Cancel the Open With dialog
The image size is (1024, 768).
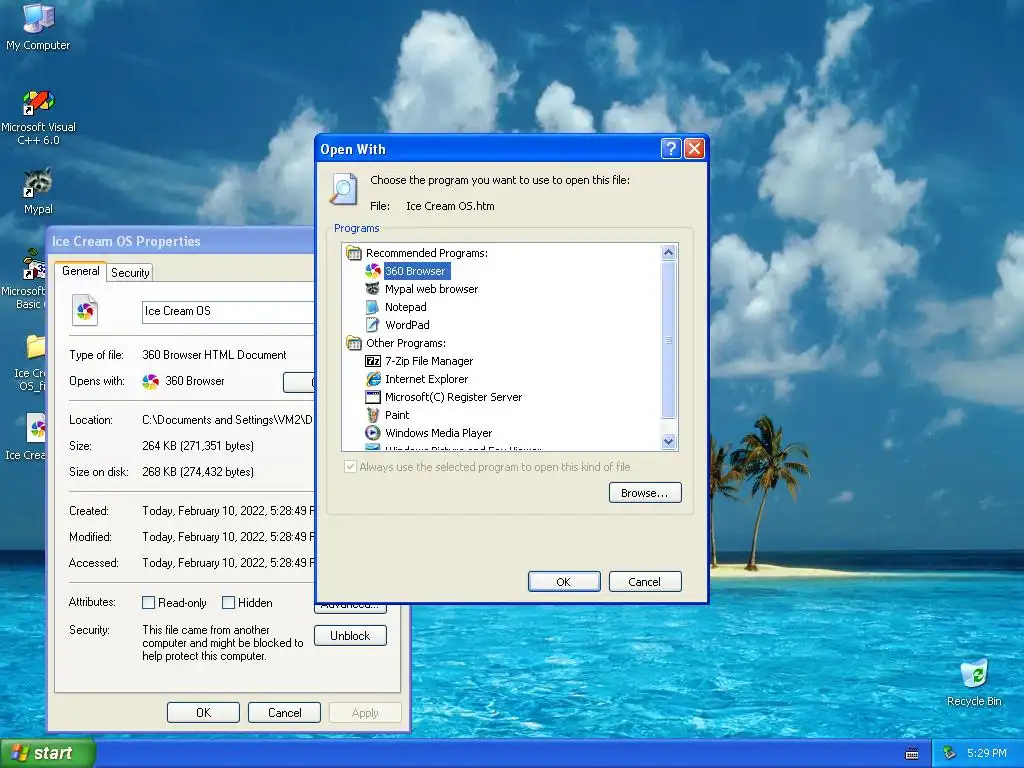click(645, 582)
